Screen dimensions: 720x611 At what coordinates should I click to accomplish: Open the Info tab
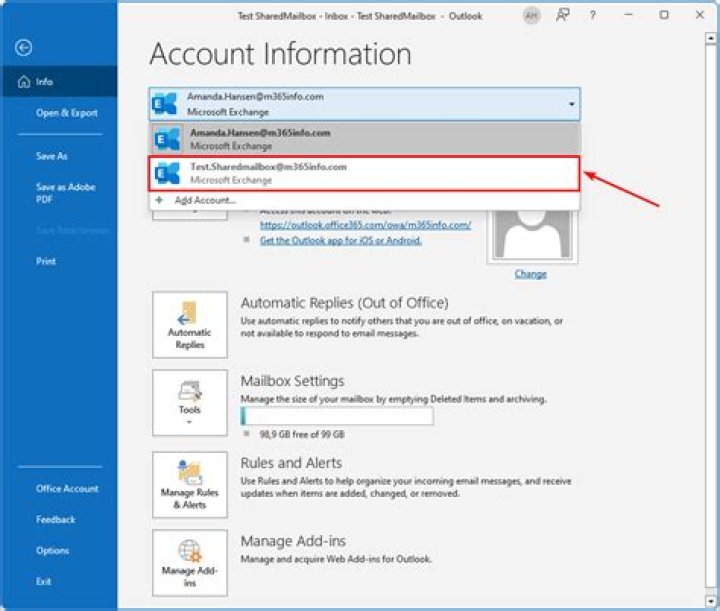[59, 82]
